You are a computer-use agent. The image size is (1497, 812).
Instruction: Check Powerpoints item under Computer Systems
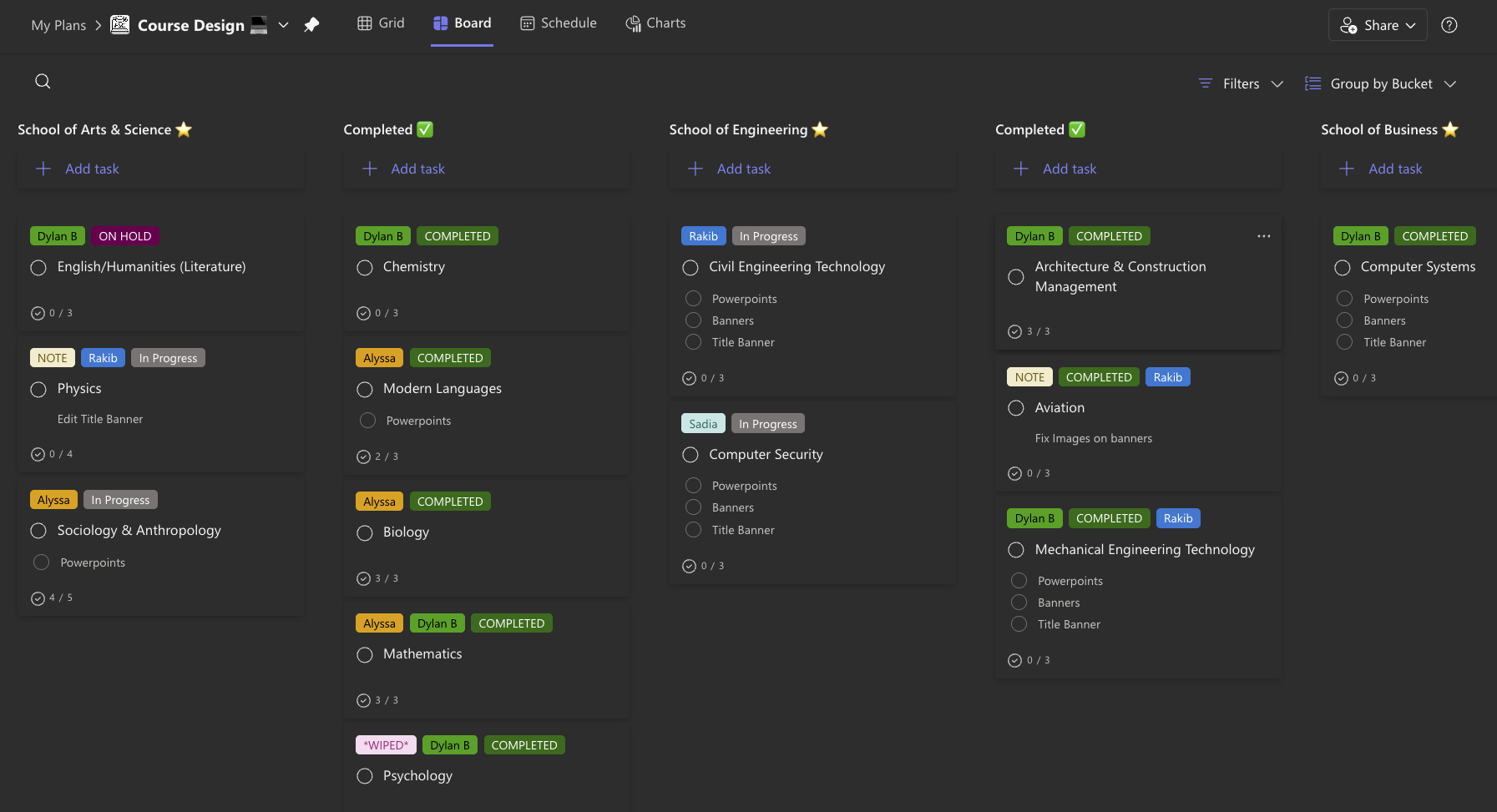(x=1344, y=299)
